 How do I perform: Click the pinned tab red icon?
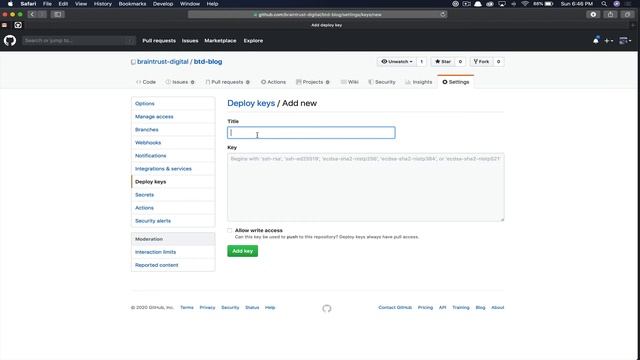4,25
